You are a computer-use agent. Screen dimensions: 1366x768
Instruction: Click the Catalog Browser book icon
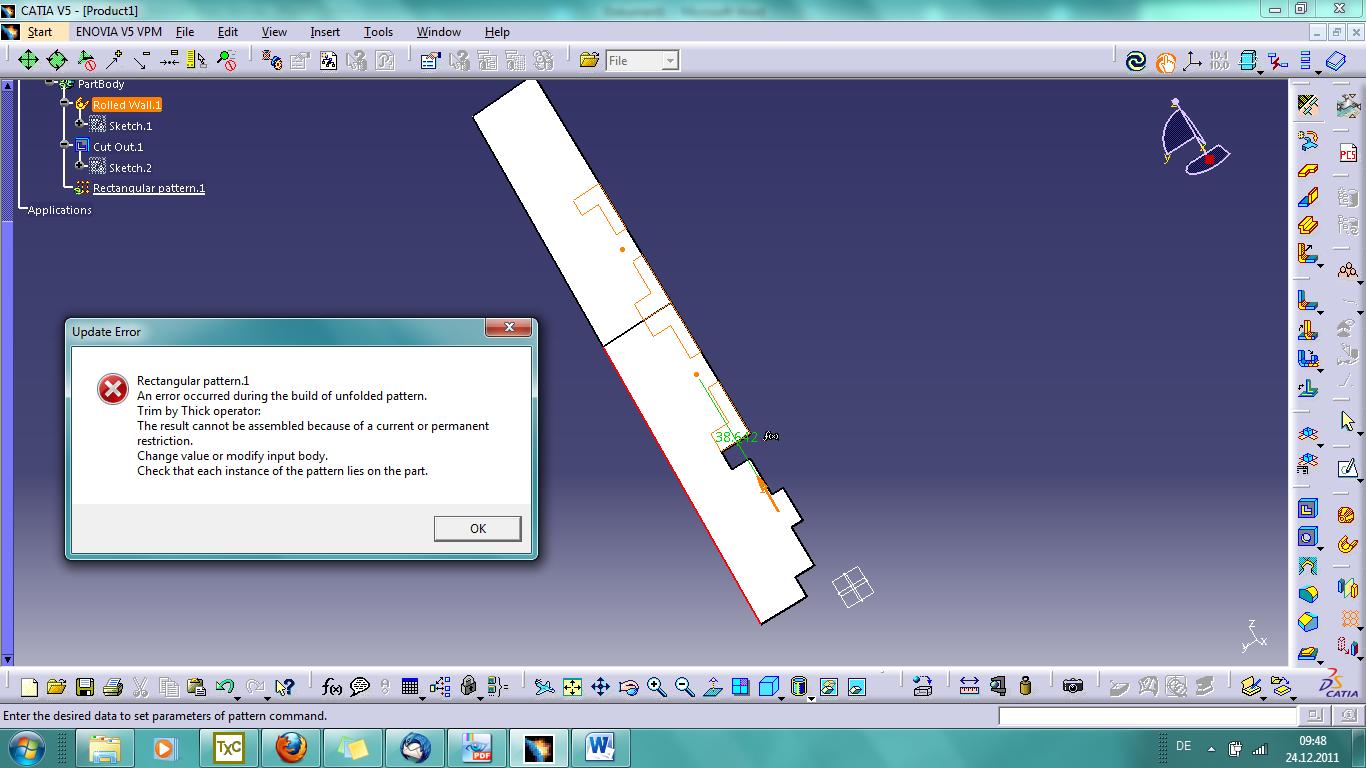pyautogui.click(x=1337, y=61)
